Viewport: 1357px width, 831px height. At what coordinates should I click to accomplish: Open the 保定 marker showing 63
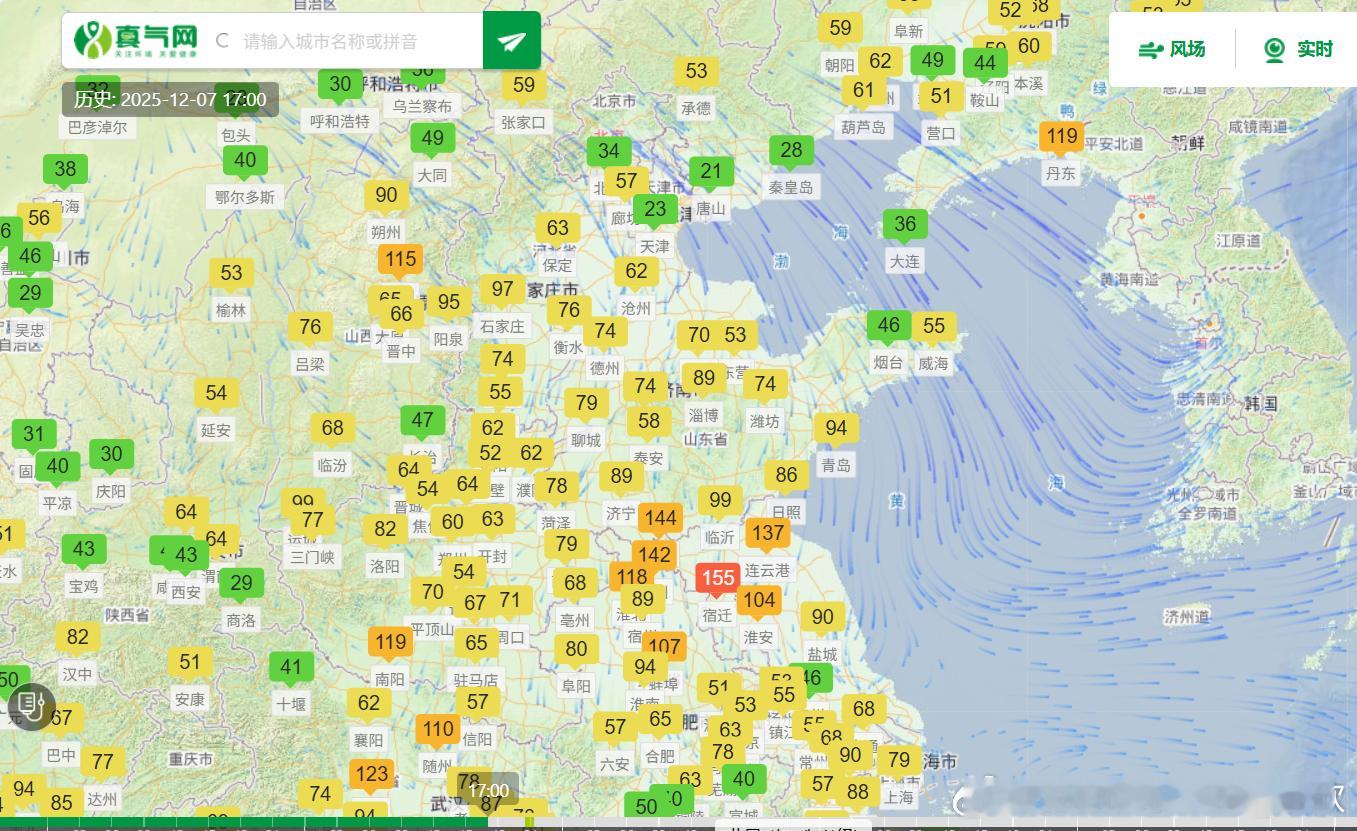[x=558, y=229]
